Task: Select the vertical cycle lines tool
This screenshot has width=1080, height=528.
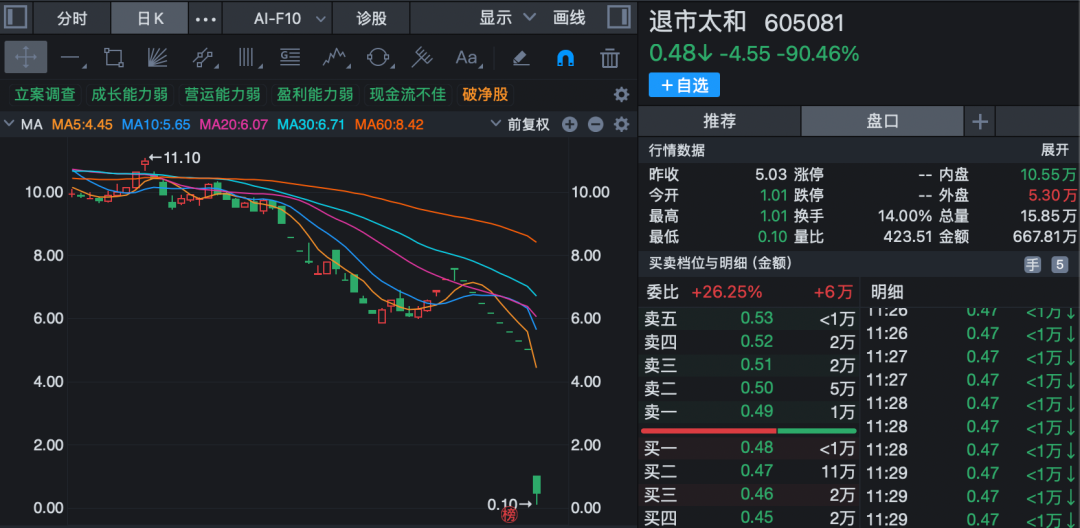Action: pos(248,58)
